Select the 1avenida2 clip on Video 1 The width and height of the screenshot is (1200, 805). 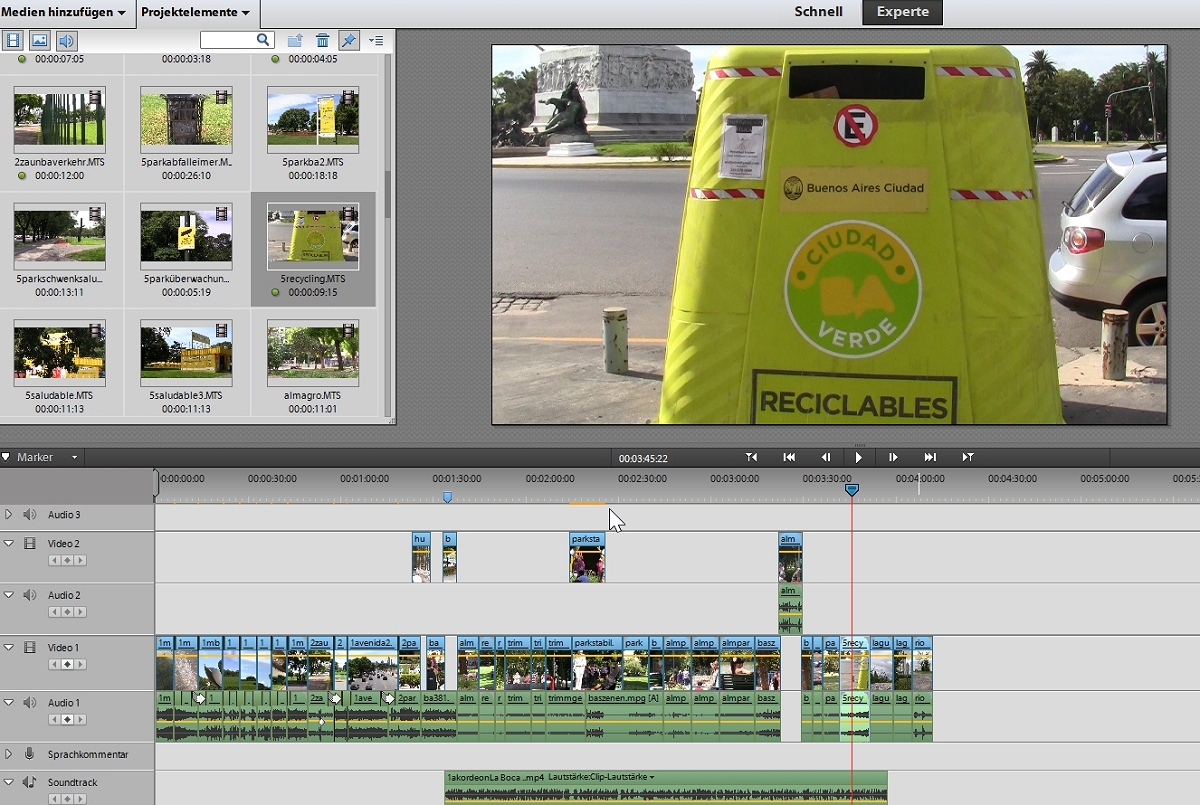pyautogui.click(x=372, y=663)
